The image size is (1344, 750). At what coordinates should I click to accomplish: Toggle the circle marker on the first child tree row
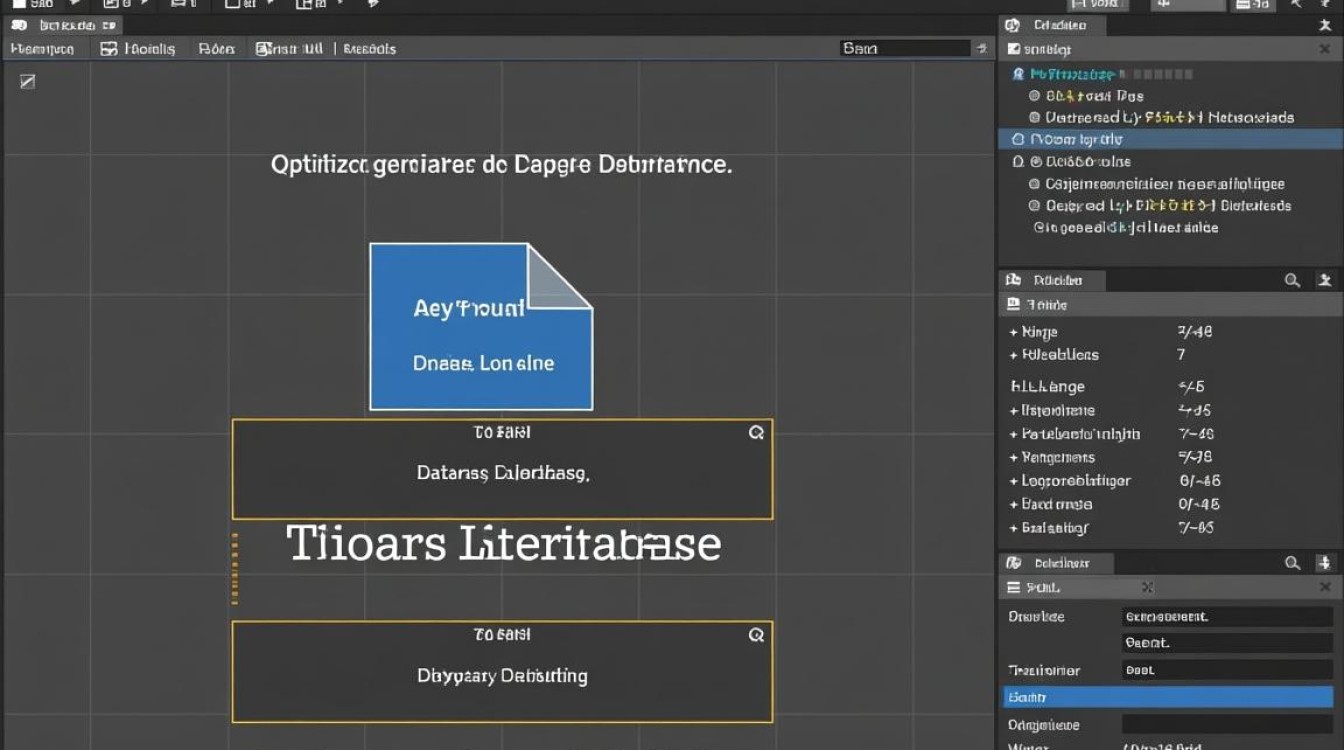(1035, 97)
